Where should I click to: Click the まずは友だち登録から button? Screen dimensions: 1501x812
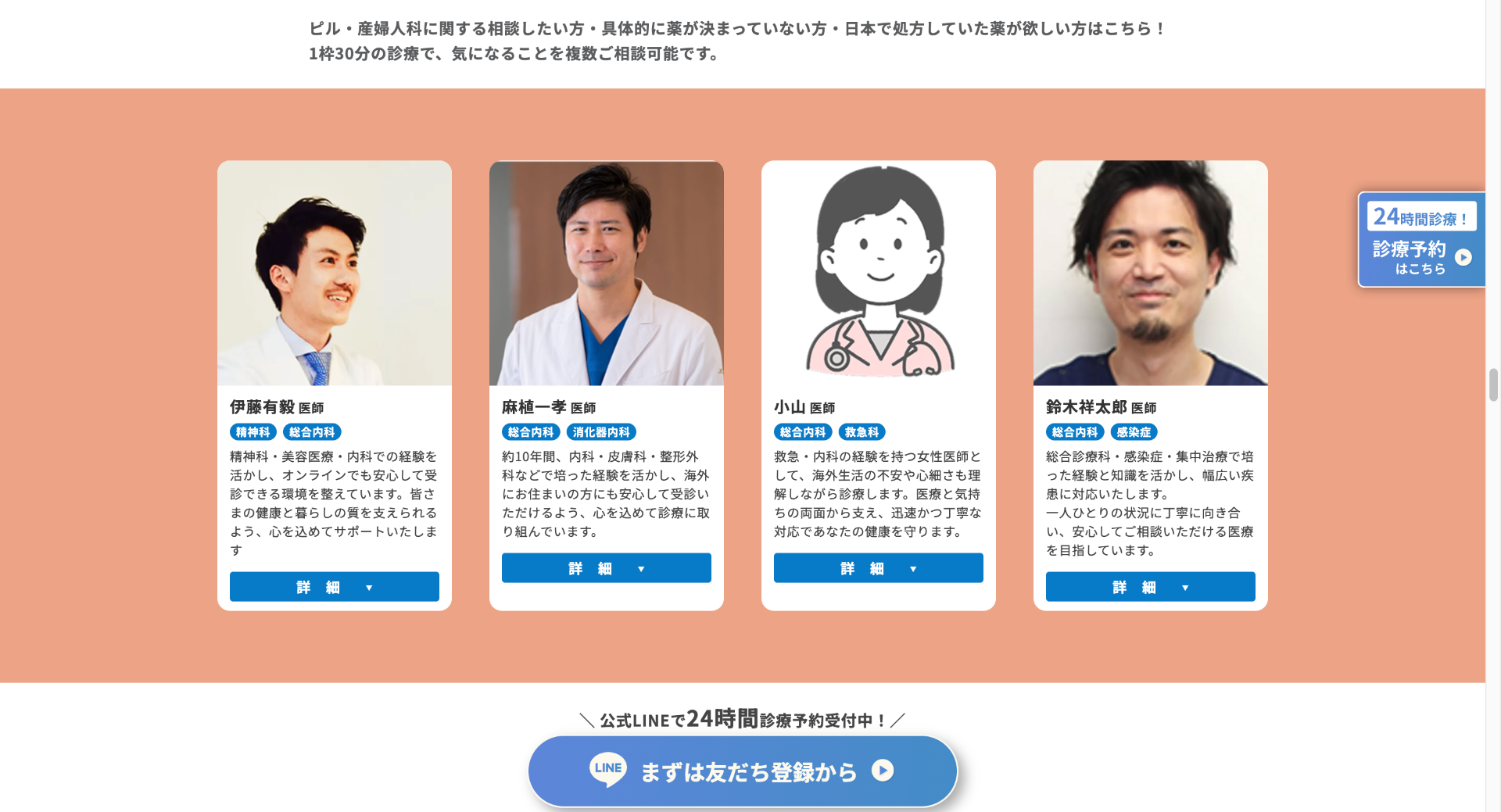pyautogui.click(x=742, y=771)
